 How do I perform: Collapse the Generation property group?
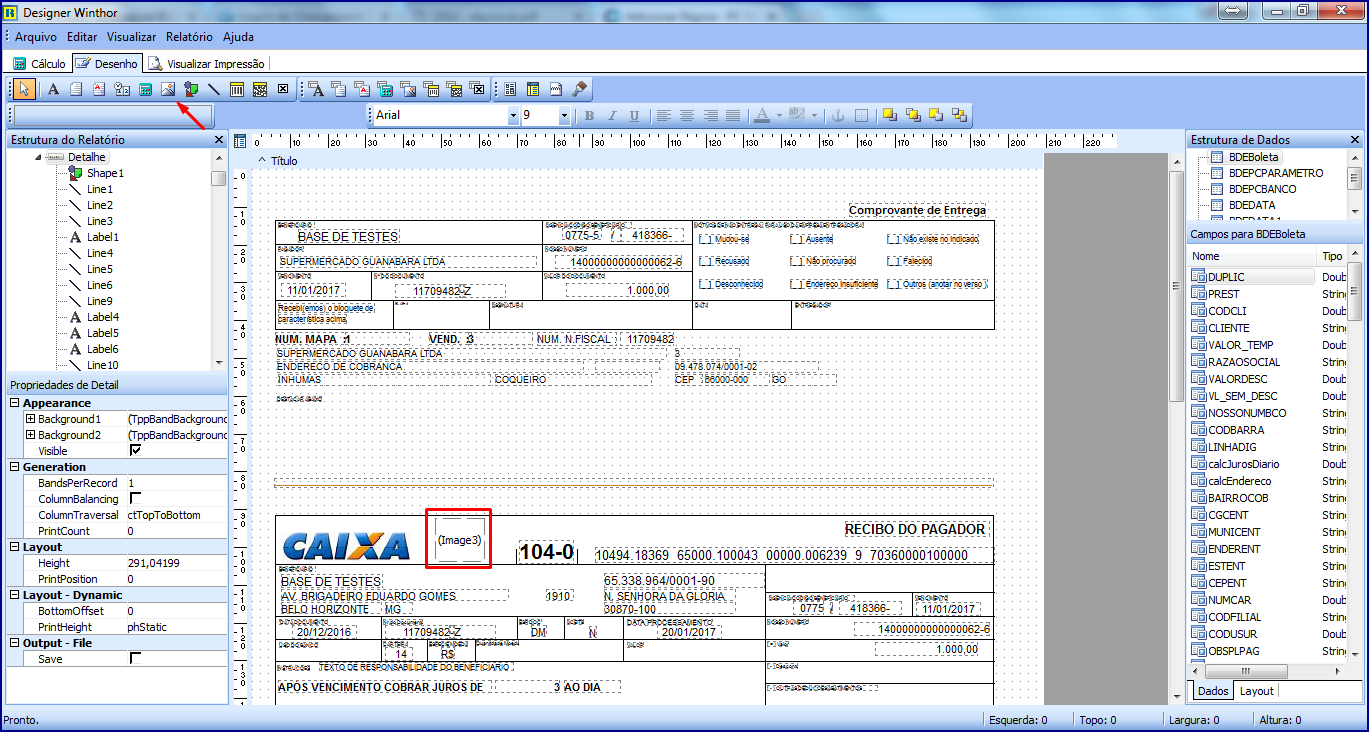(14, 467)
